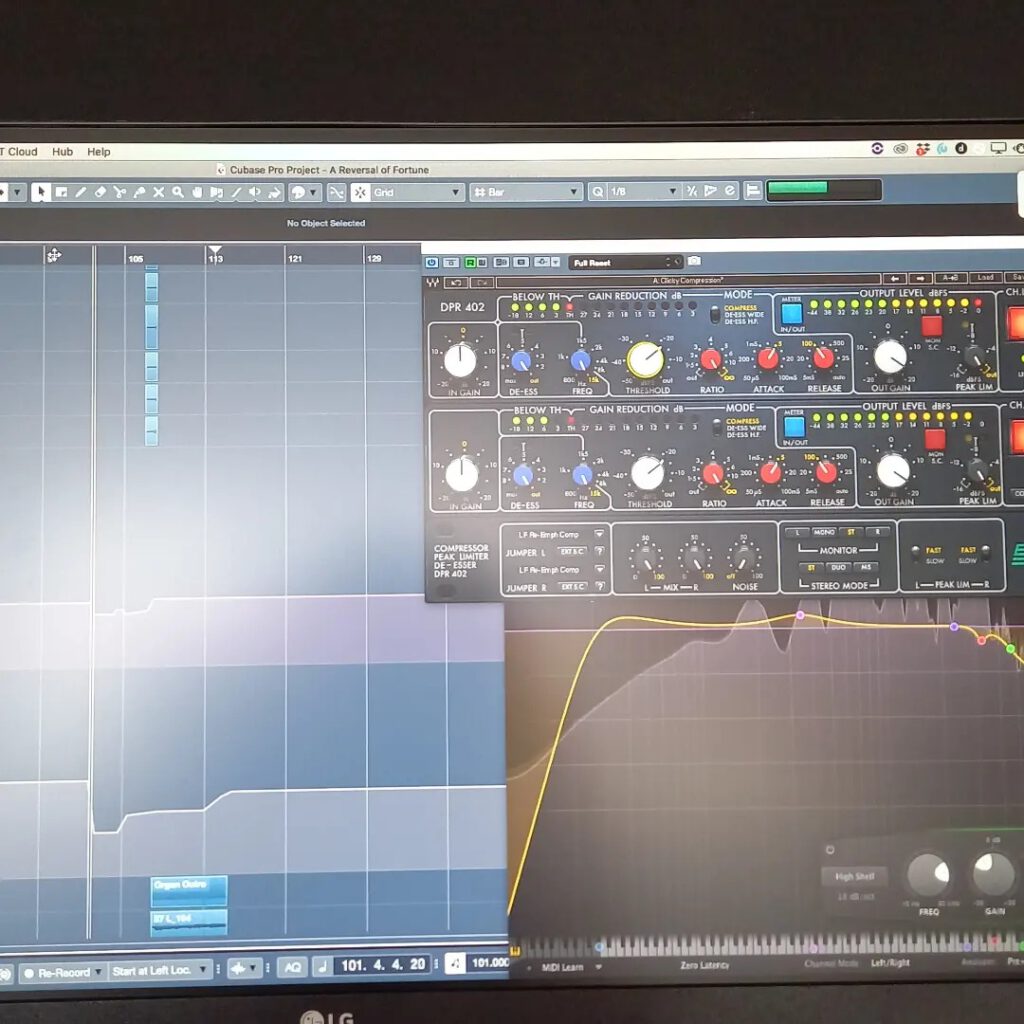Screen dimensions: 1024x1024
Task: Click the blue Meter In/Out button, top channel
Action: 792,313
